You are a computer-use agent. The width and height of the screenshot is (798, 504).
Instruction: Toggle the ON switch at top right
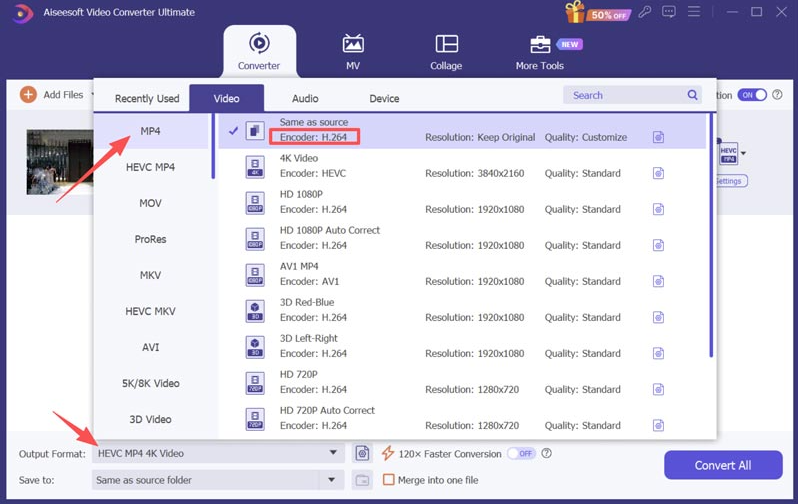pyautogui.click(x=752, y=95)
